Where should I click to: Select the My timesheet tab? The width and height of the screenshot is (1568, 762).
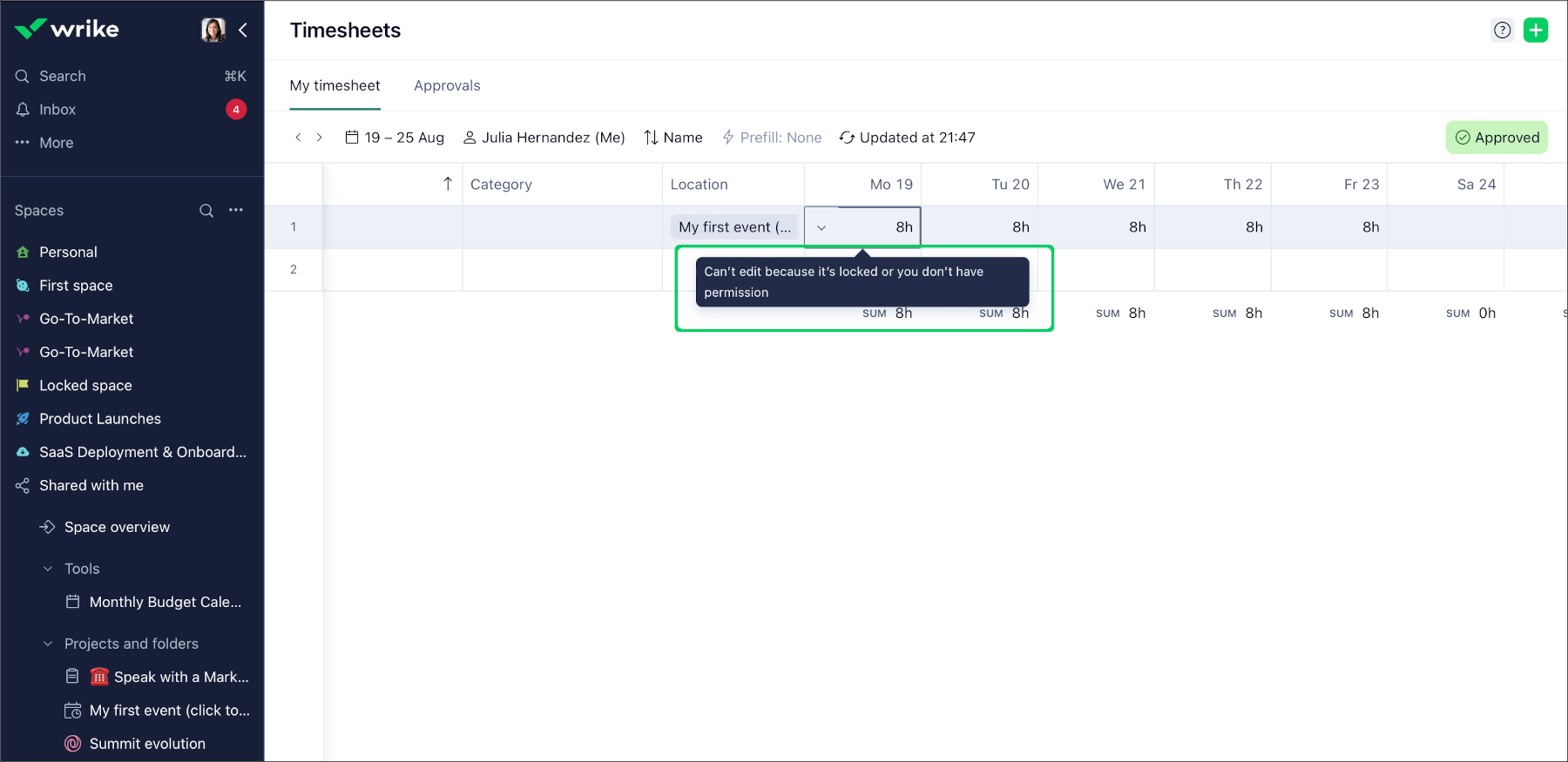click(335, 85)
